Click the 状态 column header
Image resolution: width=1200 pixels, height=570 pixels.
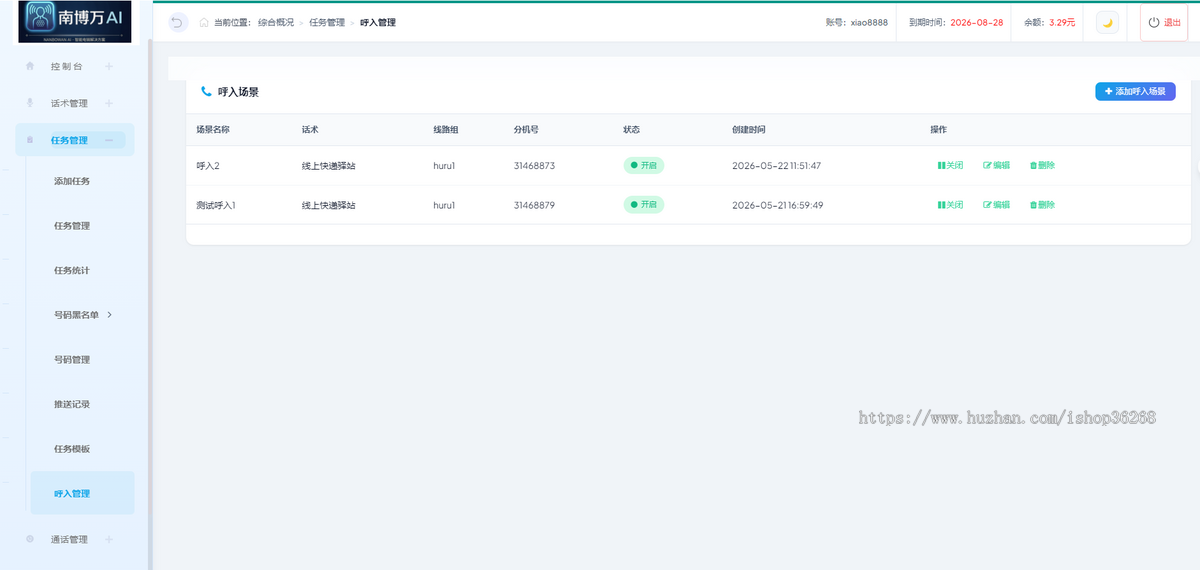point(632,130)
